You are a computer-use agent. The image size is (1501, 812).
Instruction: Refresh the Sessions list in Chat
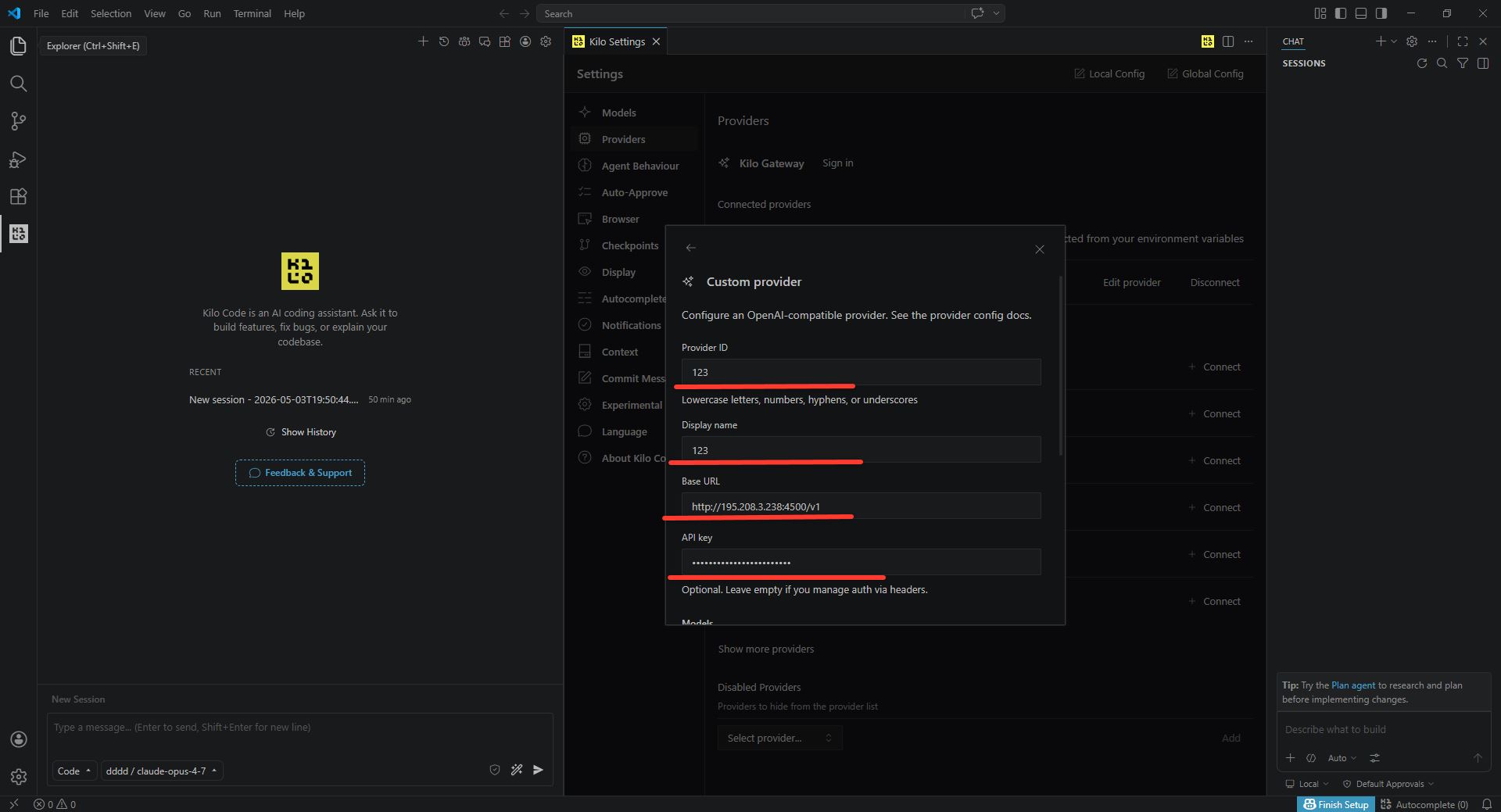point(1422,63)
